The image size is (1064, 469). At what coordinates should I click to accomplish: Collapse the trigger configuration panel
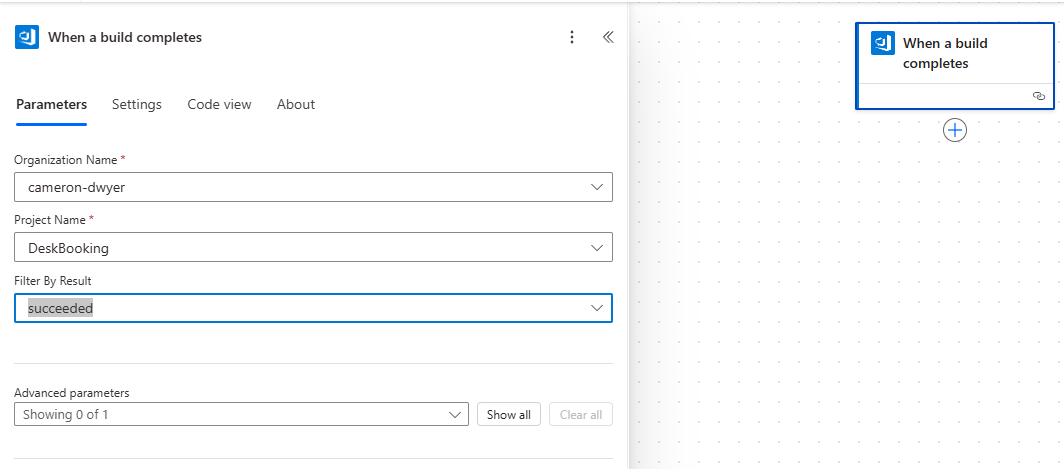coord(607,37)
